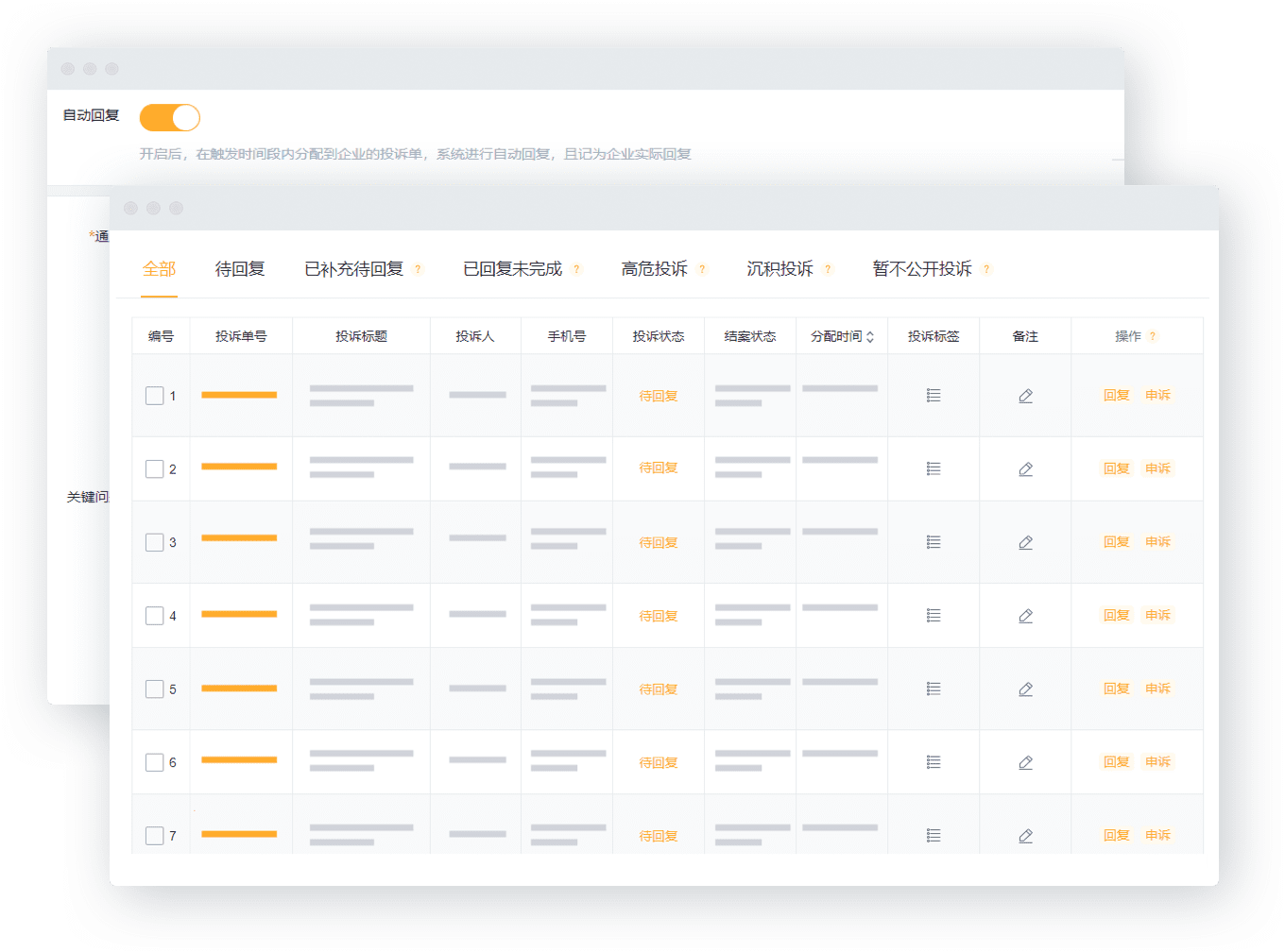Click 待回复 status in row 1

click(x=659, y=396)
